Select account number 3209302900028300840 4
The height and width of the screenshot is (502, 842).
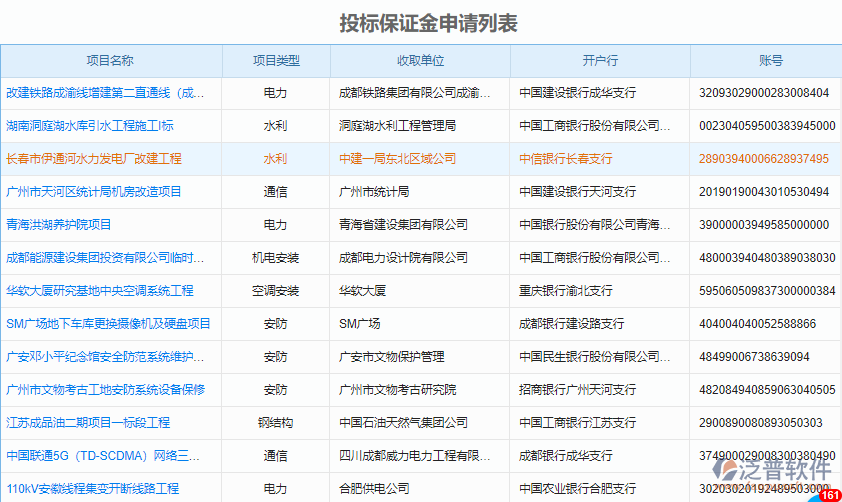pyautogui.click(x=764, y=93)
